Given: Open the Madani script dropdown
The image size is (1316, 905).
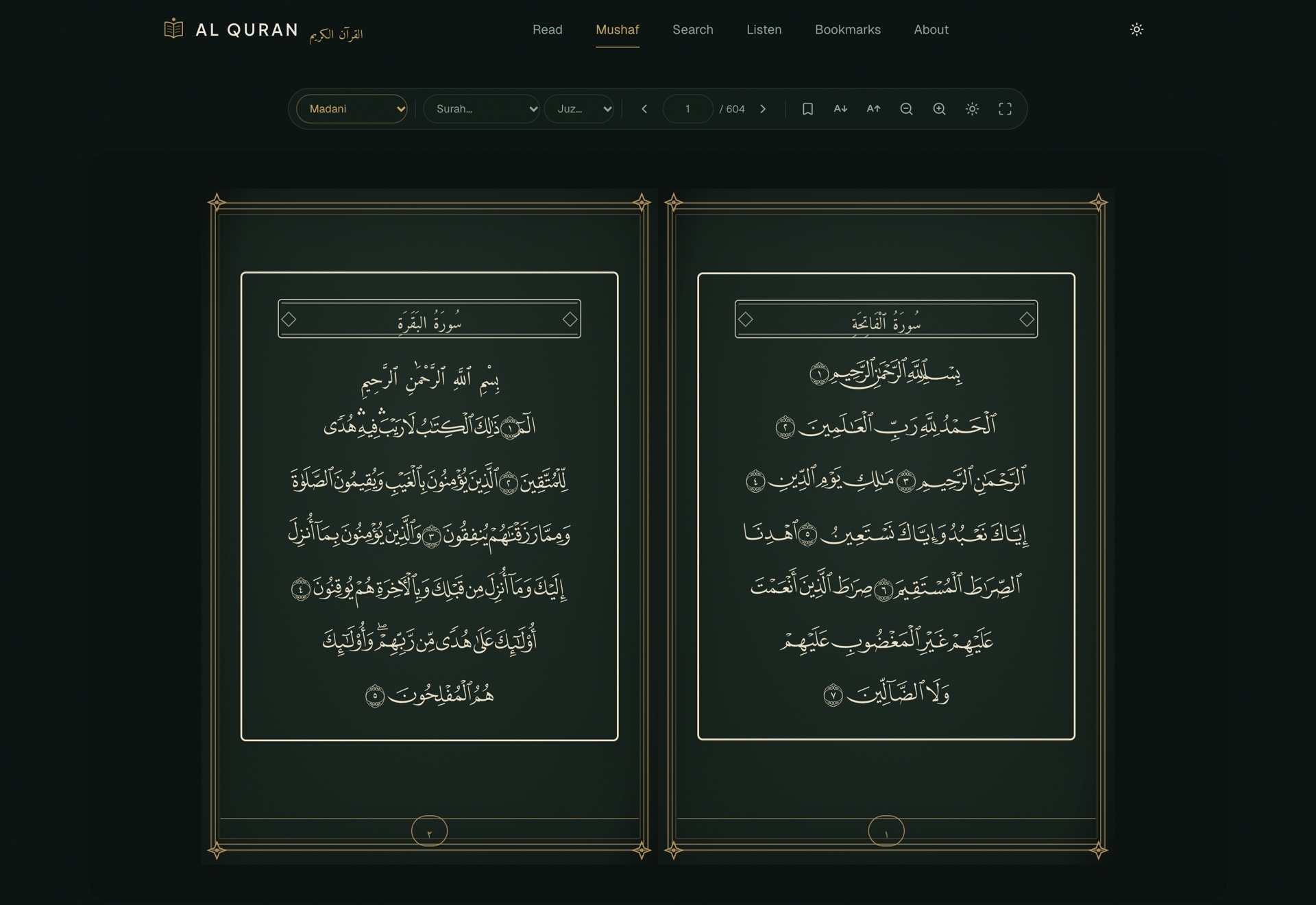Looking at the screenshot, I should (352, 109).
